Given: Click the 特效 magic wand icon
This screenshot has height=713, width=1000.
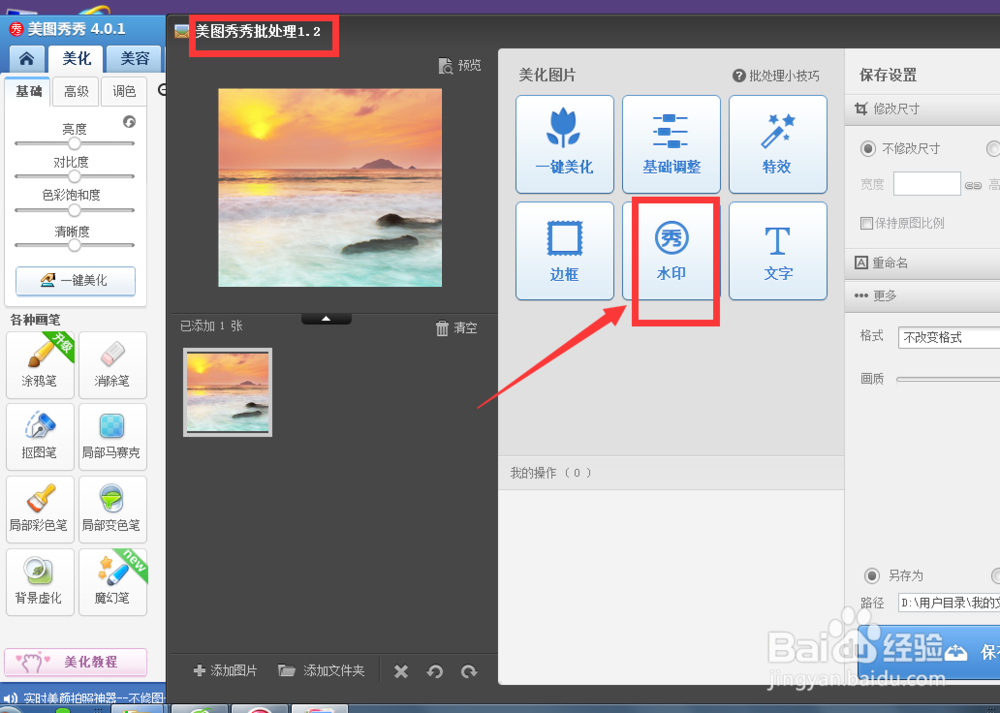Looking at the screenshot, I should point(778,143).
